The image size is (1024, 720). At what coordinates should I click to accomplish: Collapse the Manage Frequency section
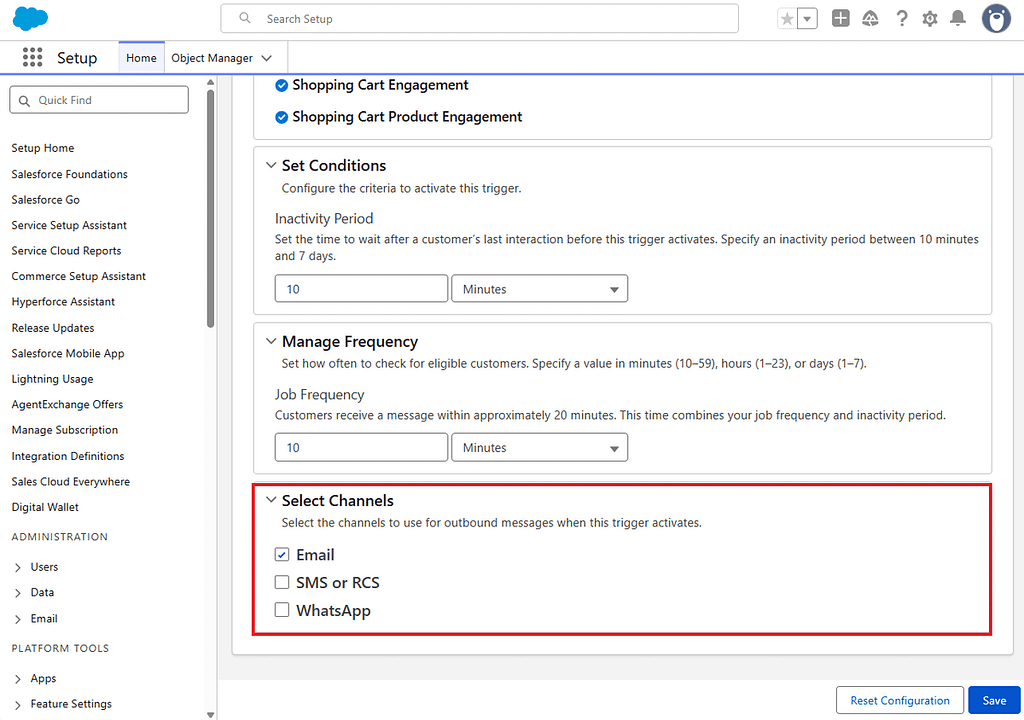click(x=271, y=341)
